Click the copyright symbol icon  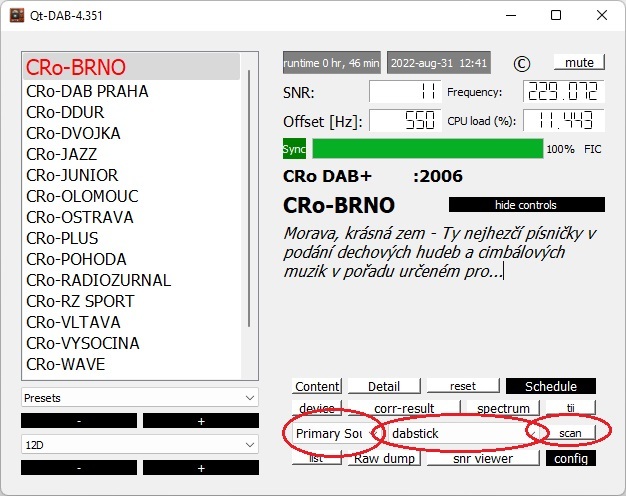(522, 63)
